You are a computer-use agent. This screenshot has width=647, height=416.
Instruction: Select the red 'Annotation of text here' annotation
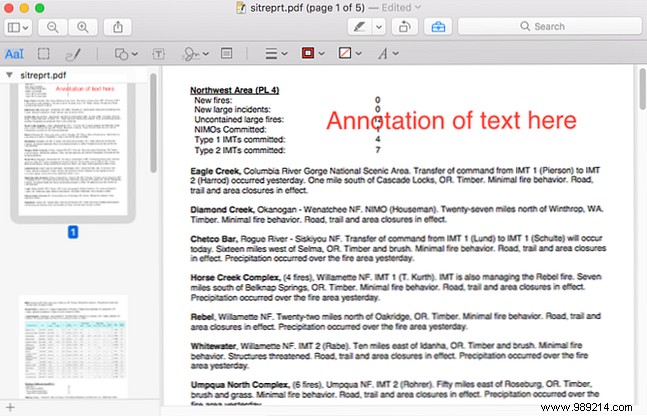click(x=451, y=121)
